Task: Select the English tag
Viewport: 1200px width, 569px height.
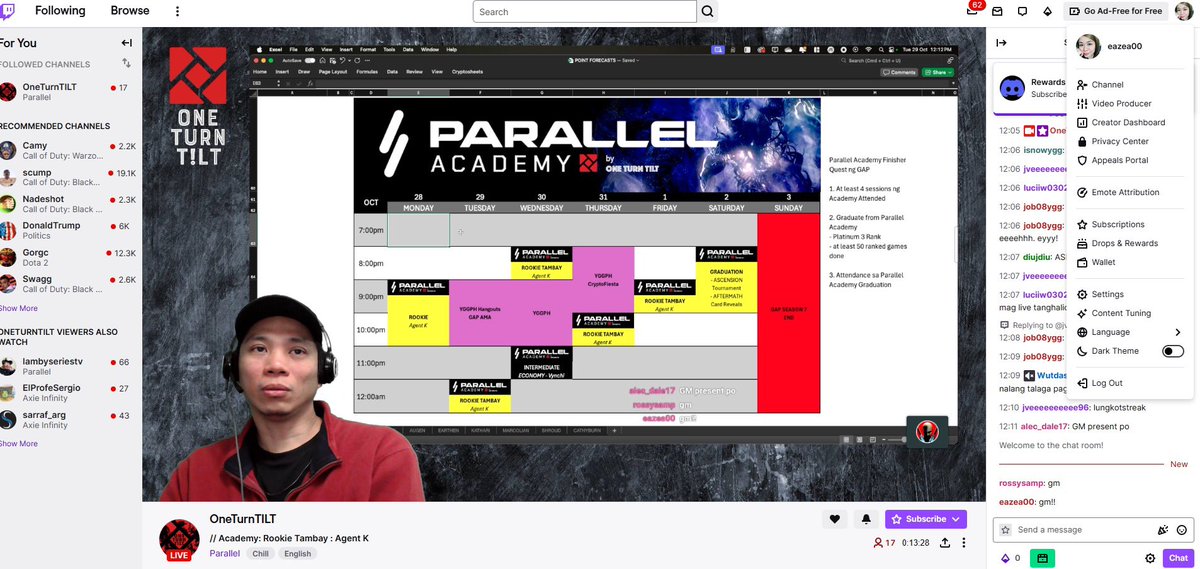Action: tap(297, 553)
